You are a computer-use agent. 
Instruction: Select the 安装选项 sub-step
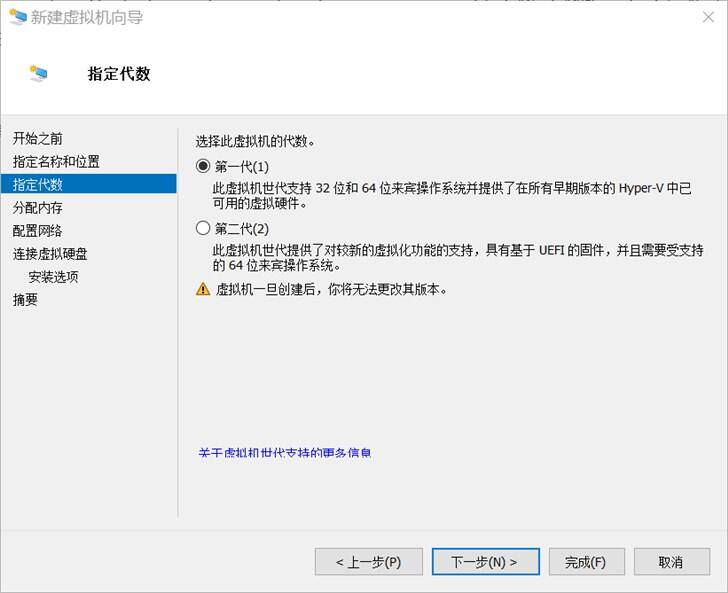[x=53, y=277]
